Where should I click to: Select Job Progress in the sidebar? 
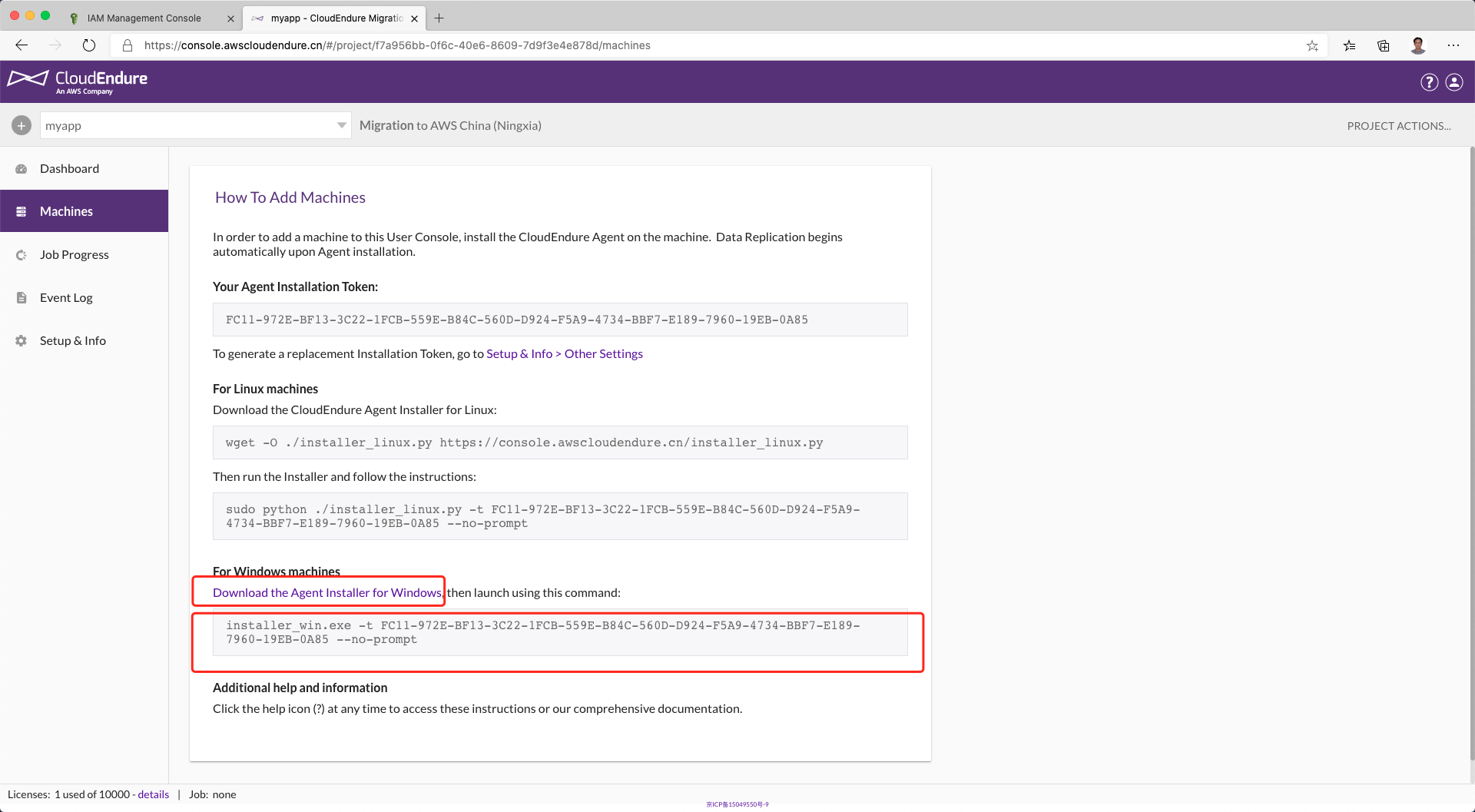[74, 254]
